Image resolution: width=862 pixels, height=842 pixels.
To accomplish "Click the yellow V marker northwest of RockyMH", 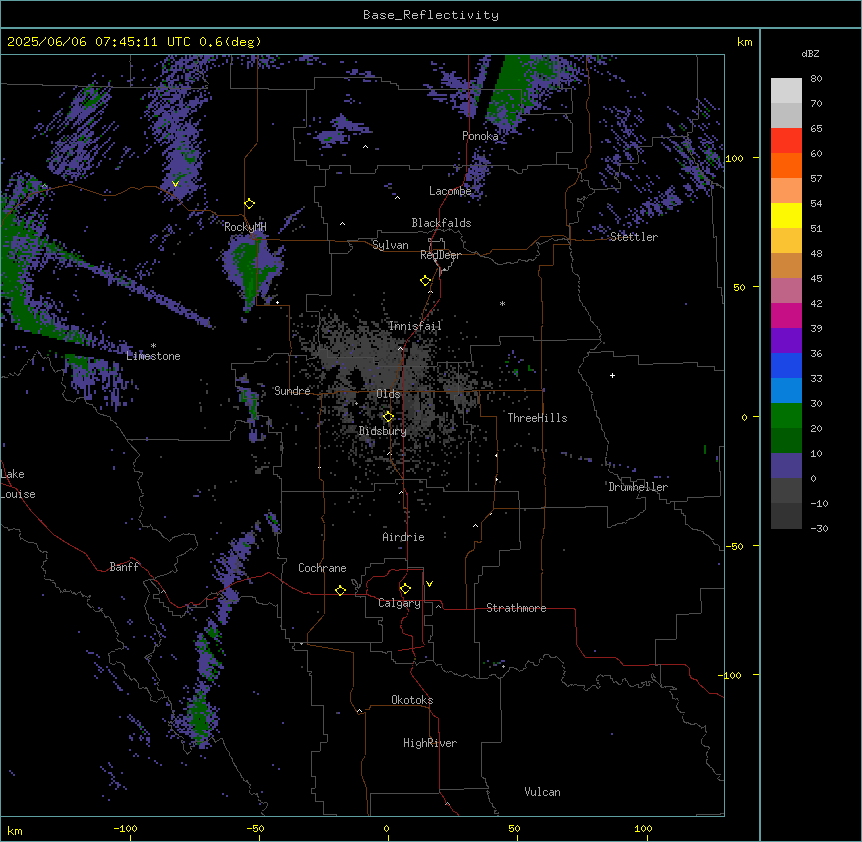I will [175, 184].
